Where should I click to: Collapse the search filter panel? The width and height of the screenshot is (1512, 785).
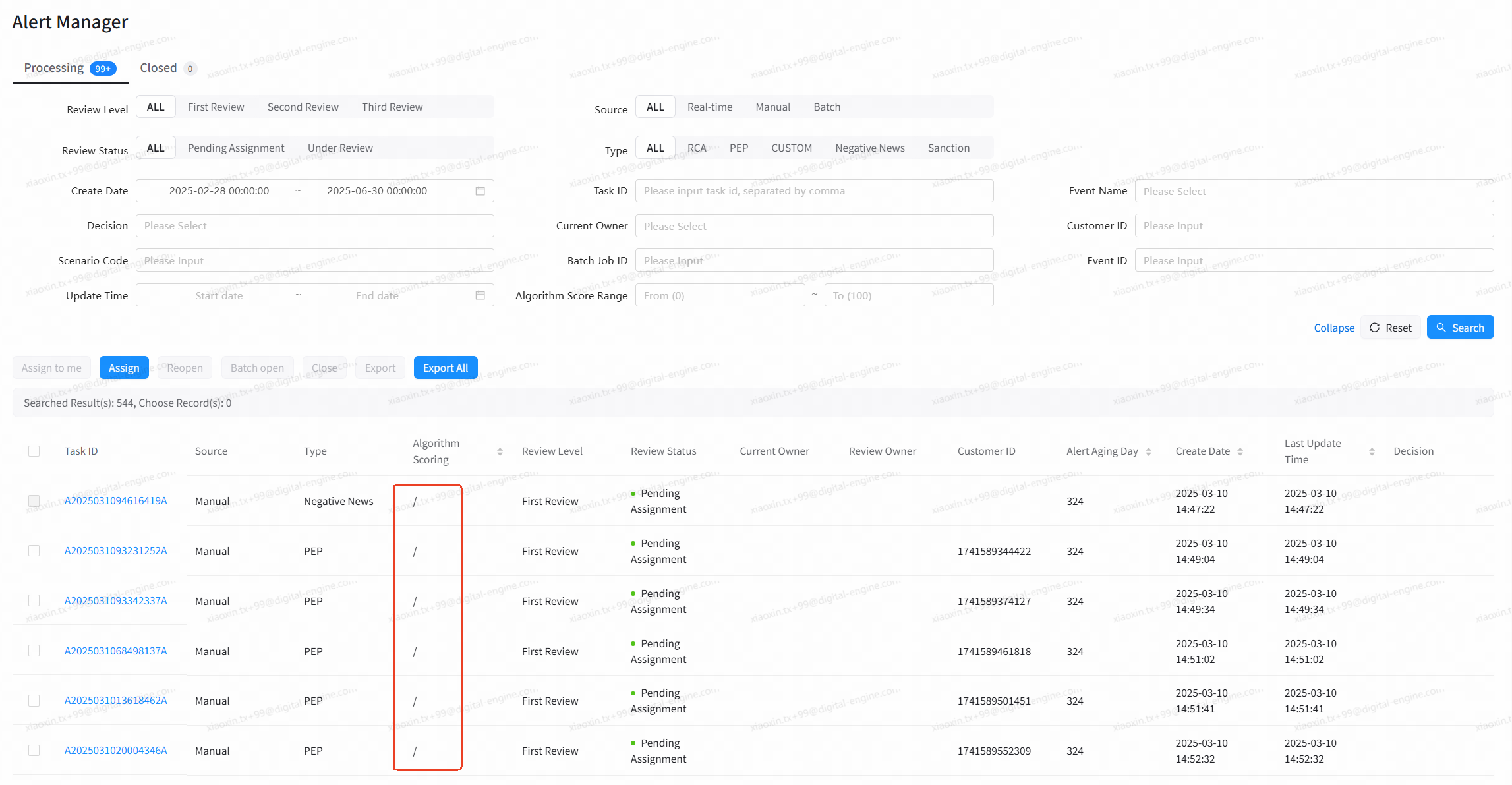pyautogui.click(x=1333, y=328)
